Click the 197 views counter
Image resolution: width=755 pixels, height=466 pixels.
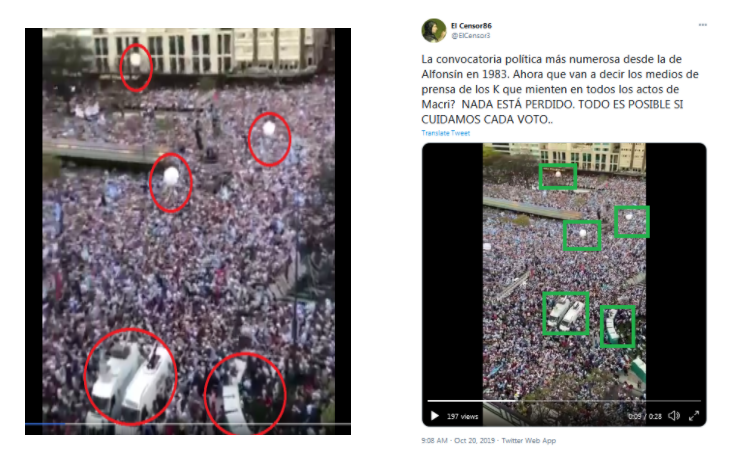pos(462,416)
